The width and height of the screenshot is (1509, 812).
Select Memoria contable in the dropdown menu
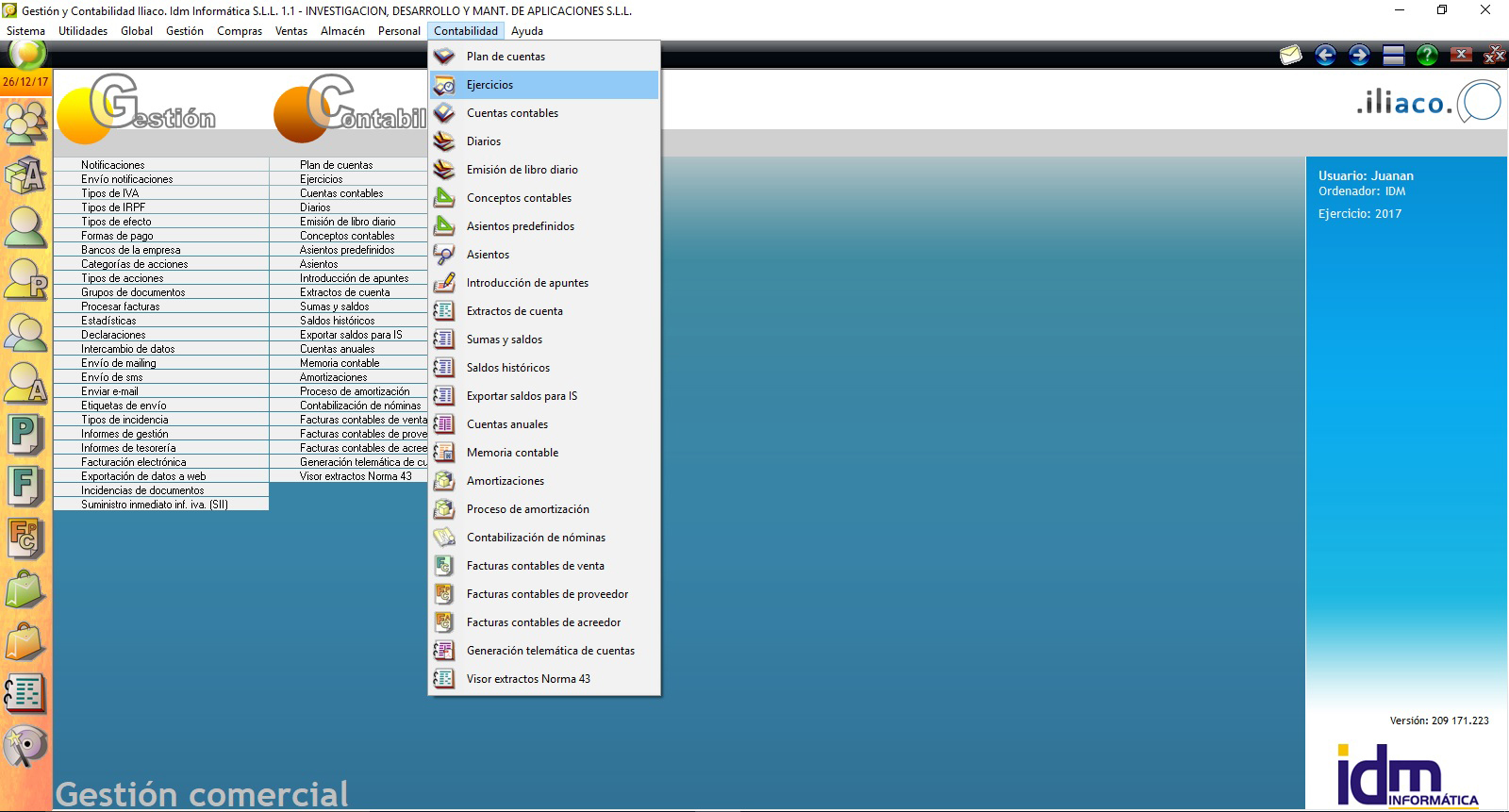[x=544, y=453]
